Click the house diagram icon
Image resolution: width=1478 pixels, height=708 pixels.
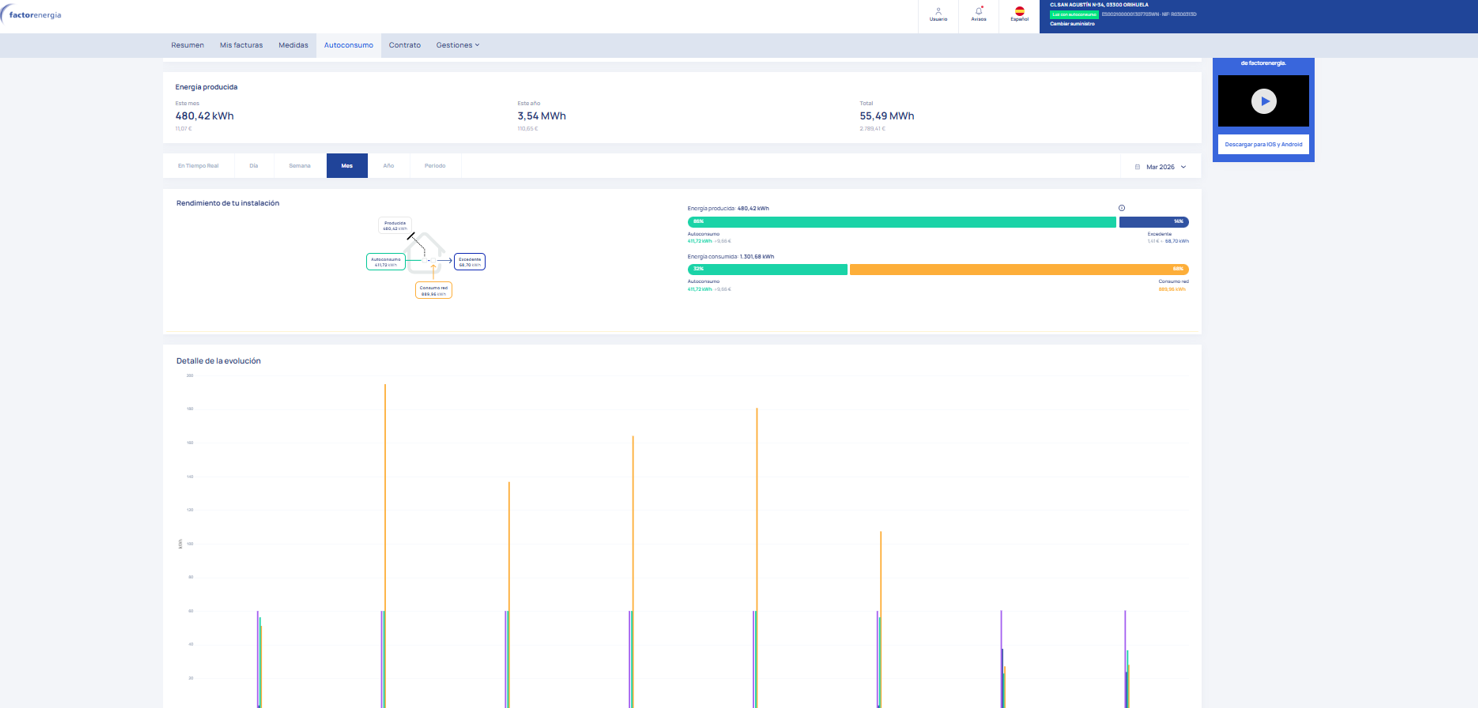[425, 254]
